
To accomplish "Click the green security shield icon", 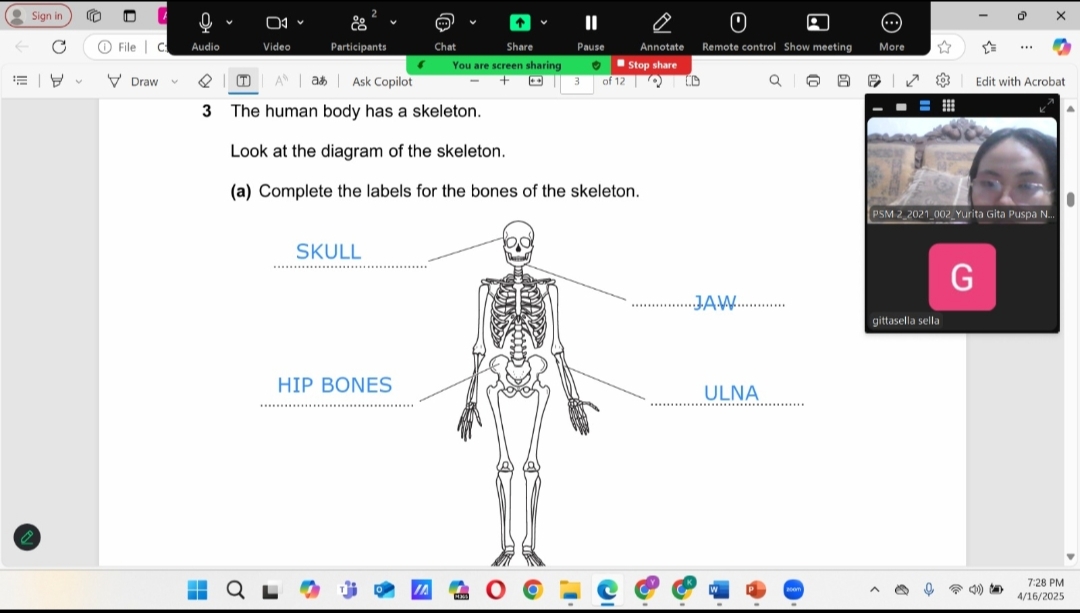I will (596, 65).
